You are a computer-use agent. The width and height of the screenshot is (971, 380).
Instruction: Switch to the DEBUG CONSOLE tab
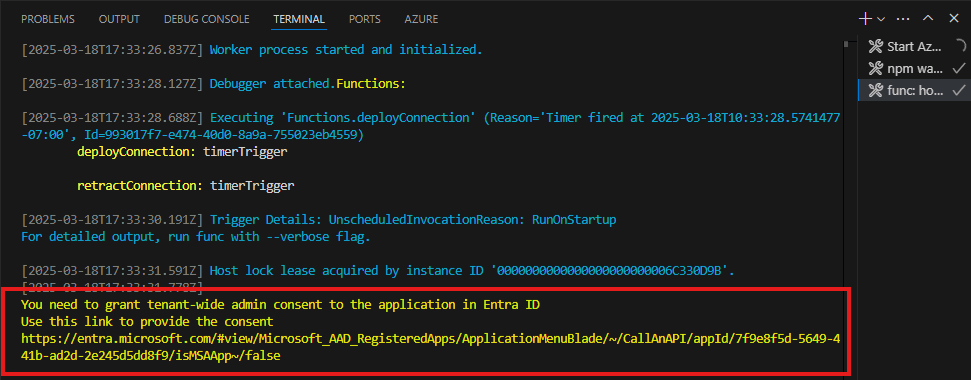(x=206, y=19)
